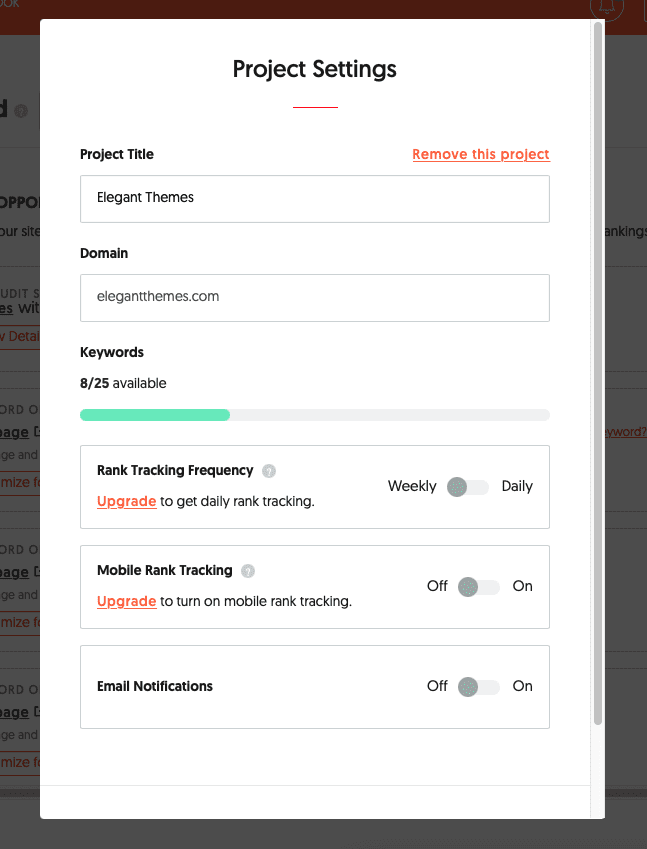The height and width of the screenshot is (849, 647).
Task: Click the View Details link behind the modal
Action: 18,335
